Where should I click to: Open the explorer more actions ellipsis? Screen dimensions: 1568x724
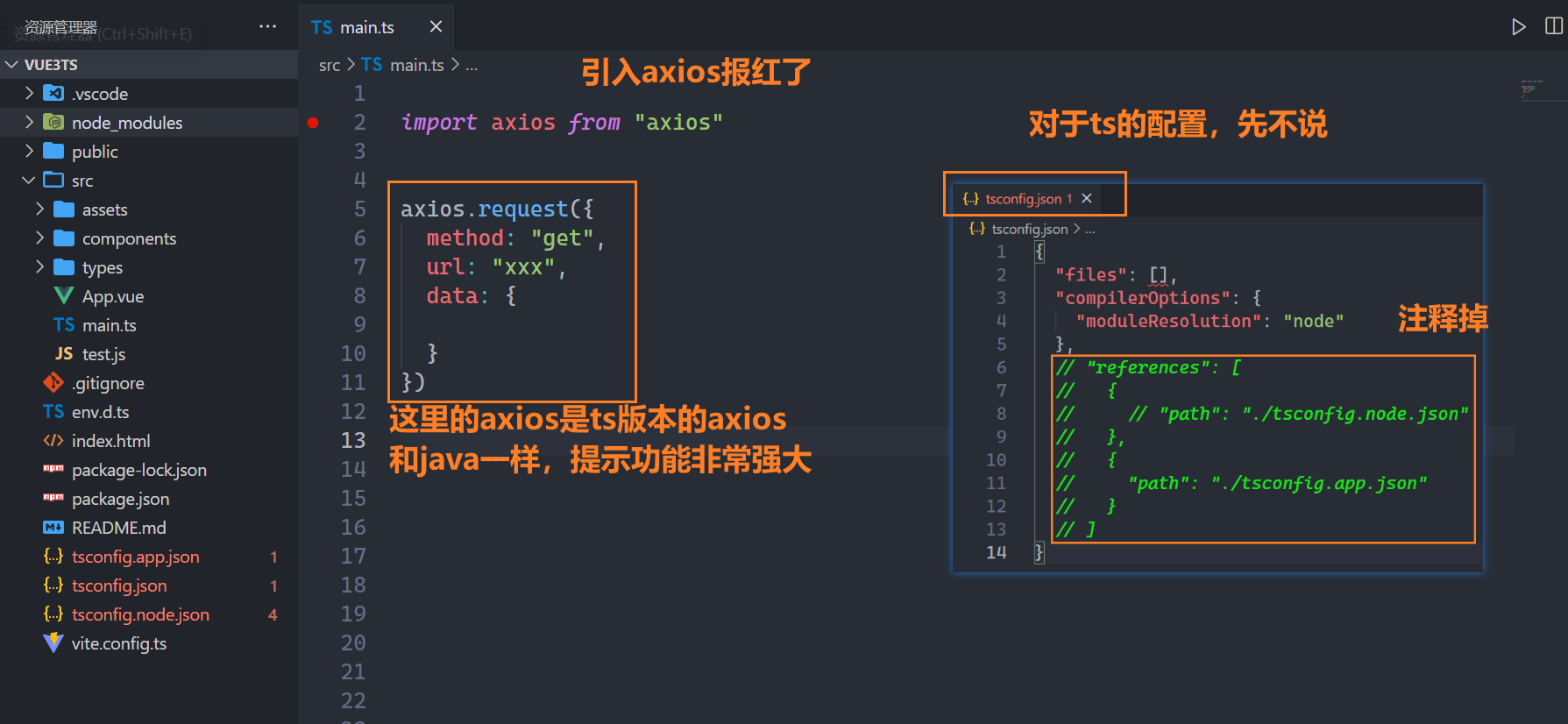point(267,27)
